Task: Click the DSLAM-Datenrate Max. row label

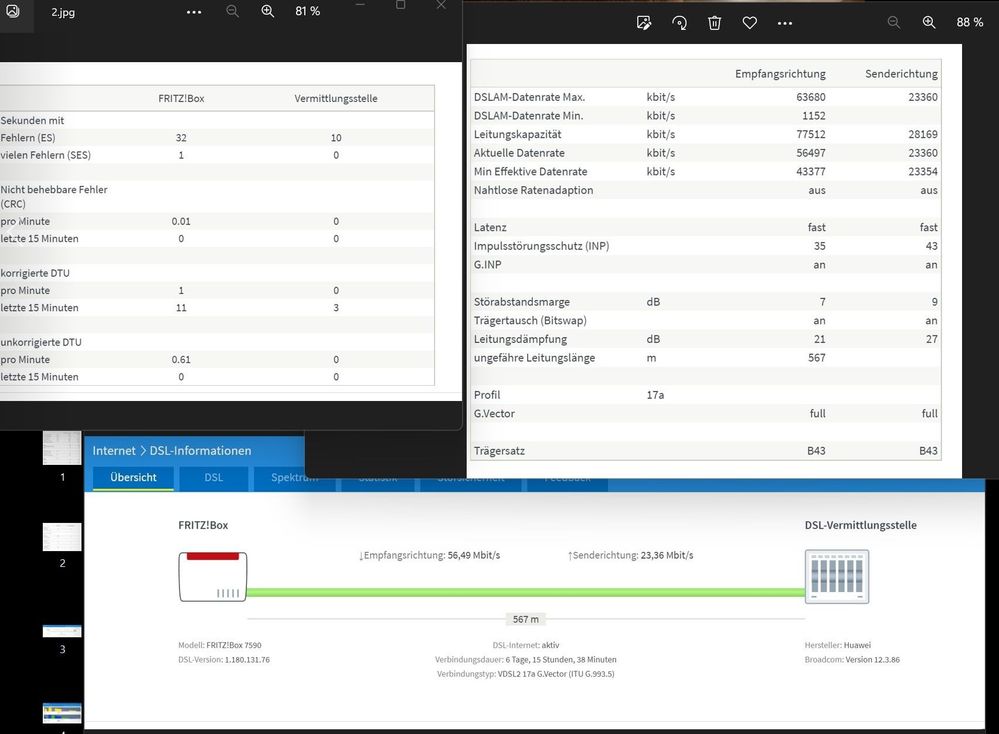Action: 529,97
